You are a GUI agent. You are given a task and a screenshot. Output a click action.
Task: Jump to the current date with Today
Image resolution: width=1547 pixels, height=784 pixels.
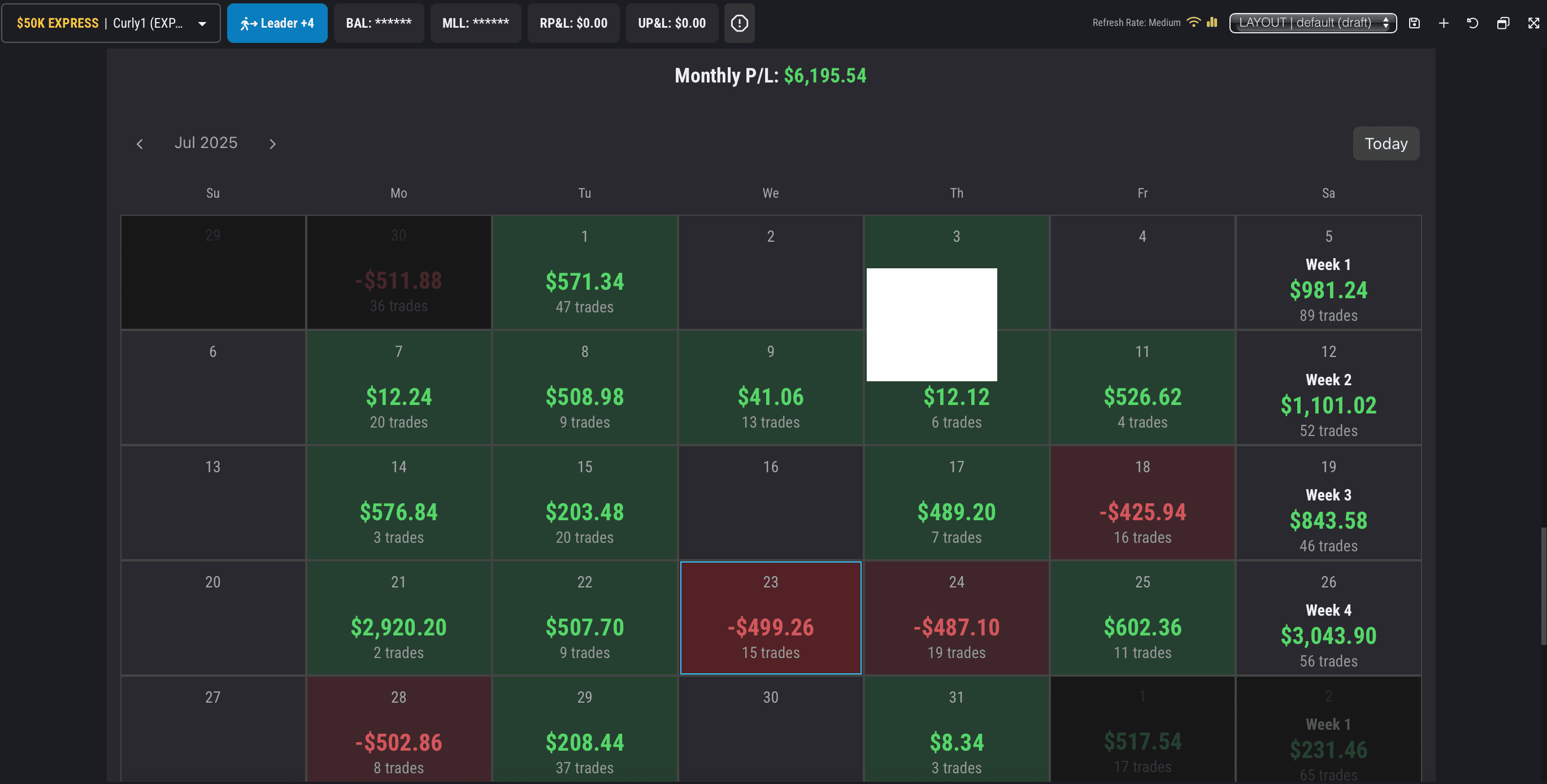point(1385,143)
